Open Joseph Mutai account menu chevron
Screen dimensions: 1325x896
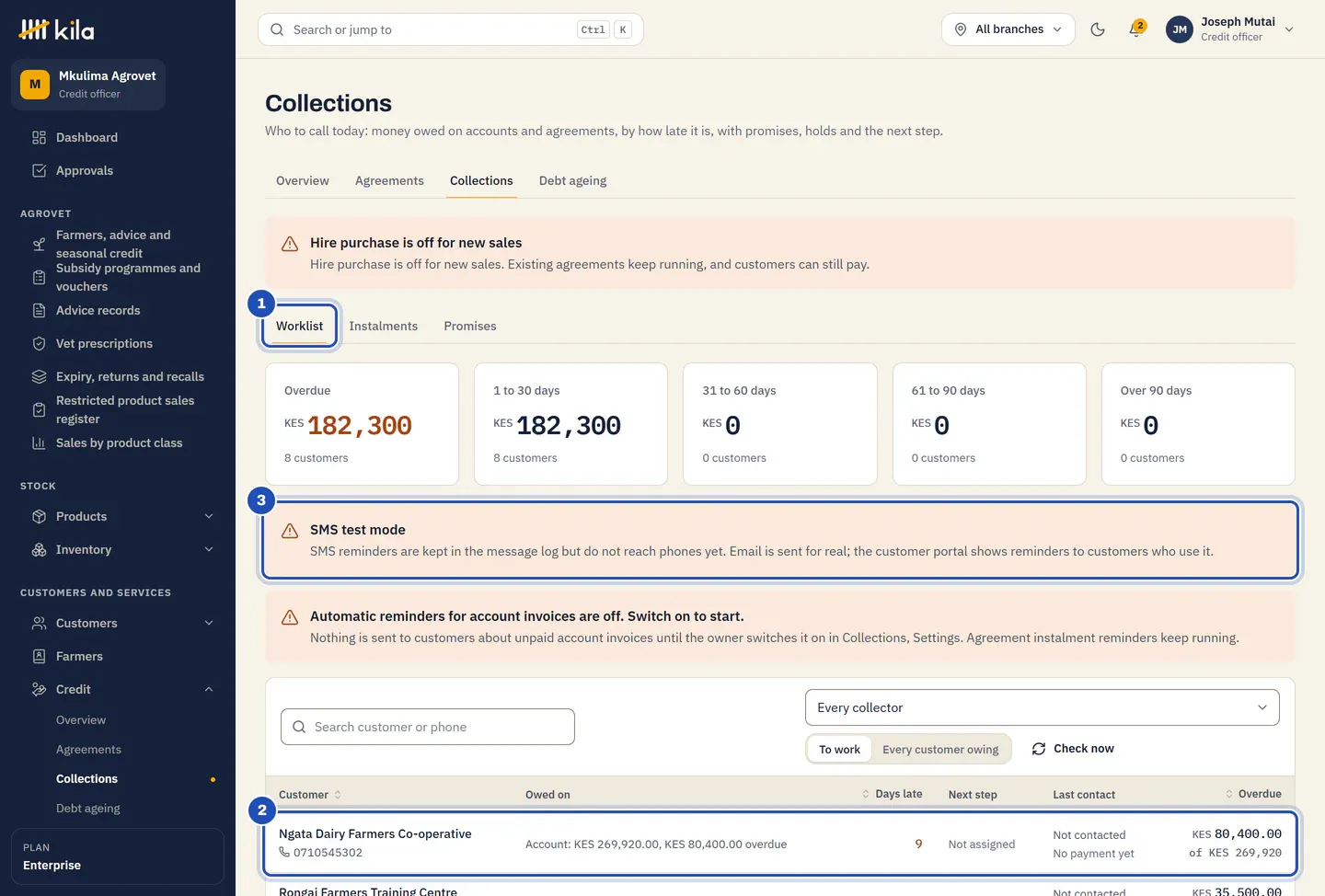[x=1289, y=29]
